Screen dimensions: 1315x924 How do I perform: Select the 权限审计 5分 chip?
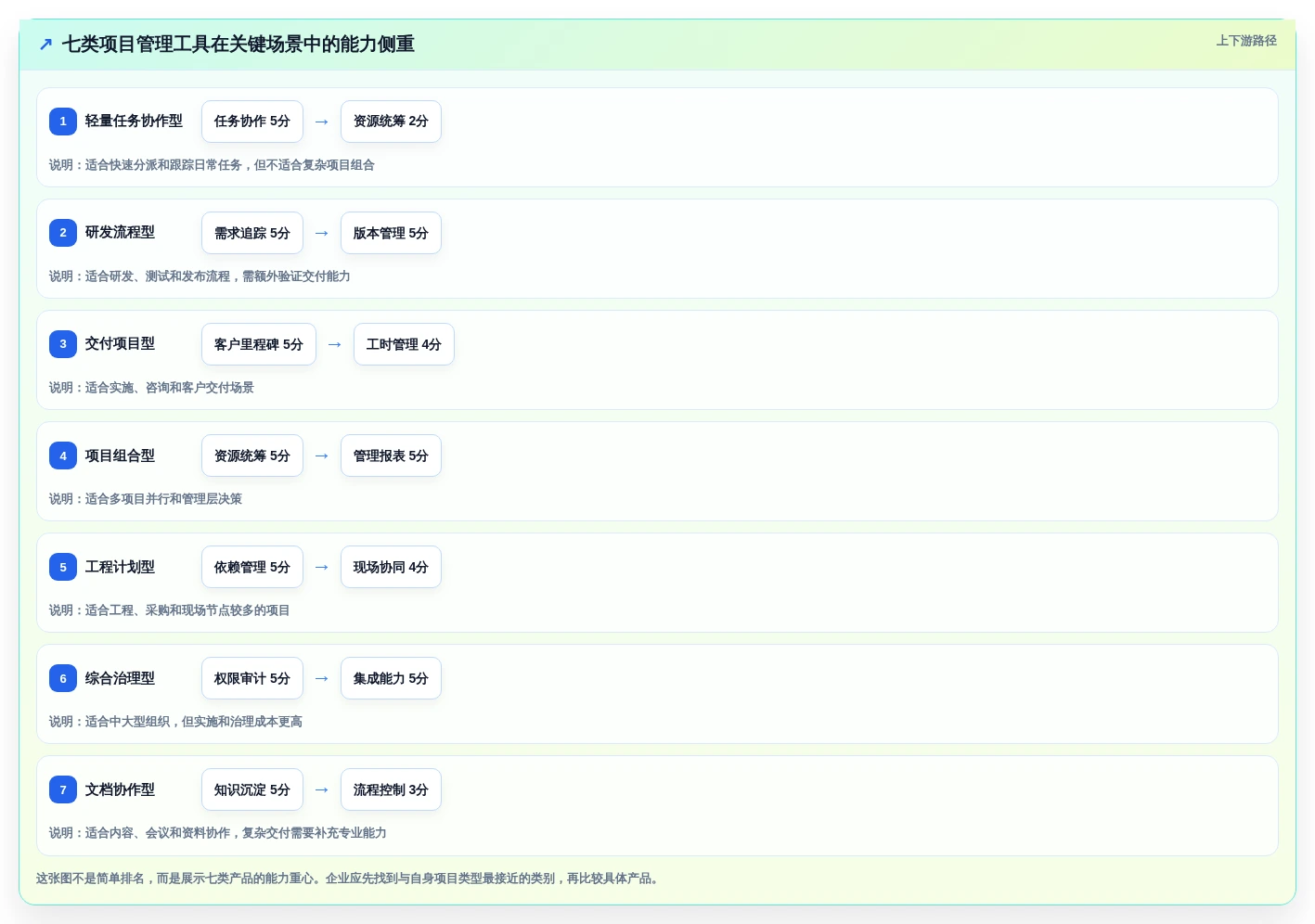252,678
